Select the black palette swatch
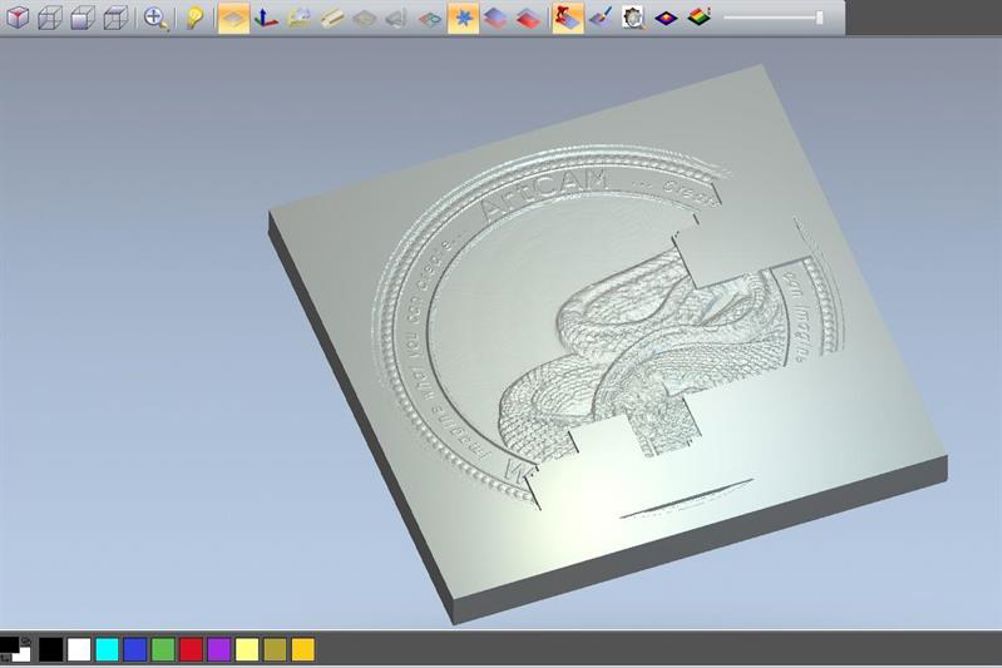 [x=51, y=649]
